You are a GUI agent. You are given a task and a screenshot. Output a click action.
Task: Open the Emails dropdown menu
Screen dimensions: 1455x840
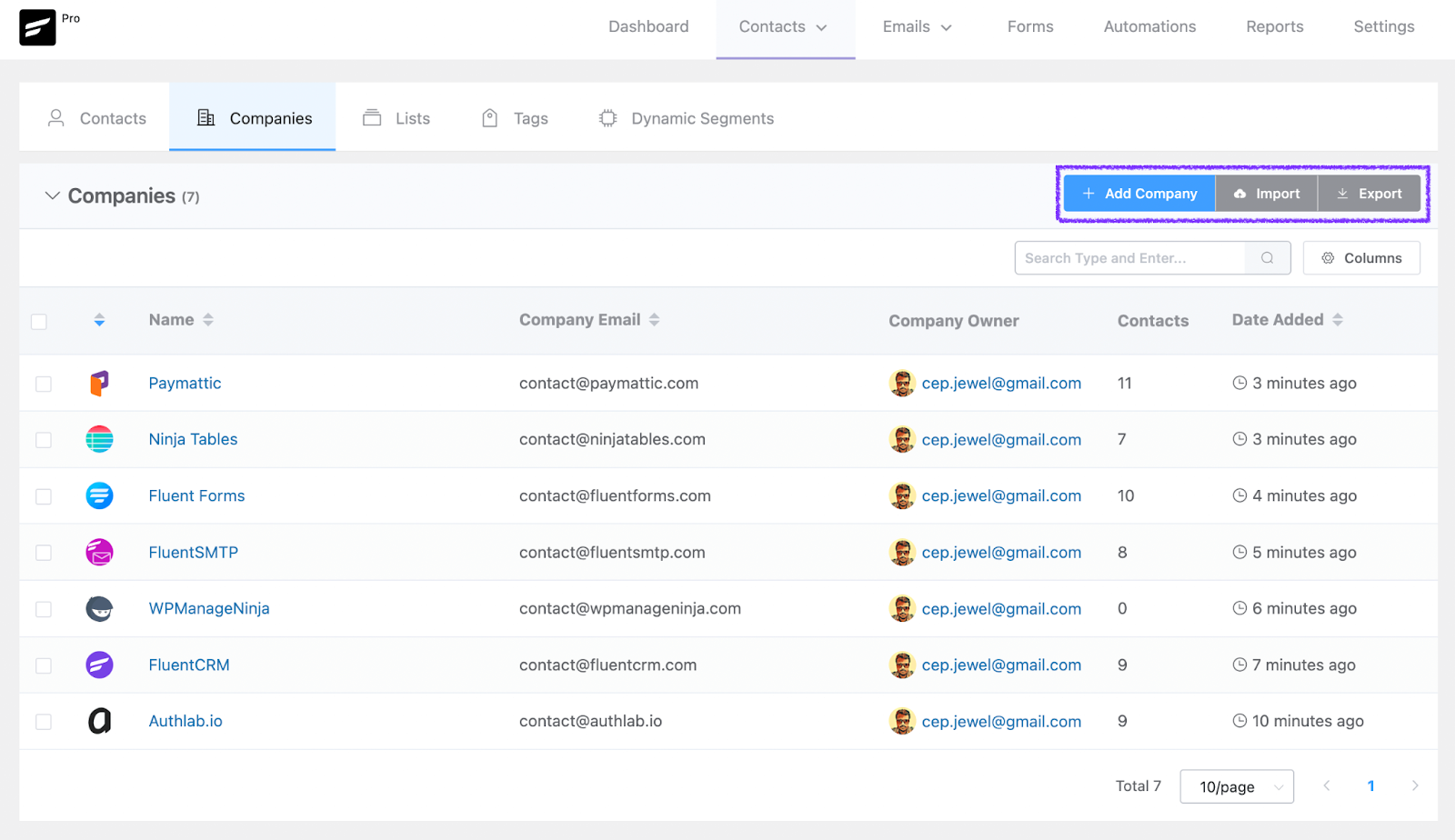point(918,27)
